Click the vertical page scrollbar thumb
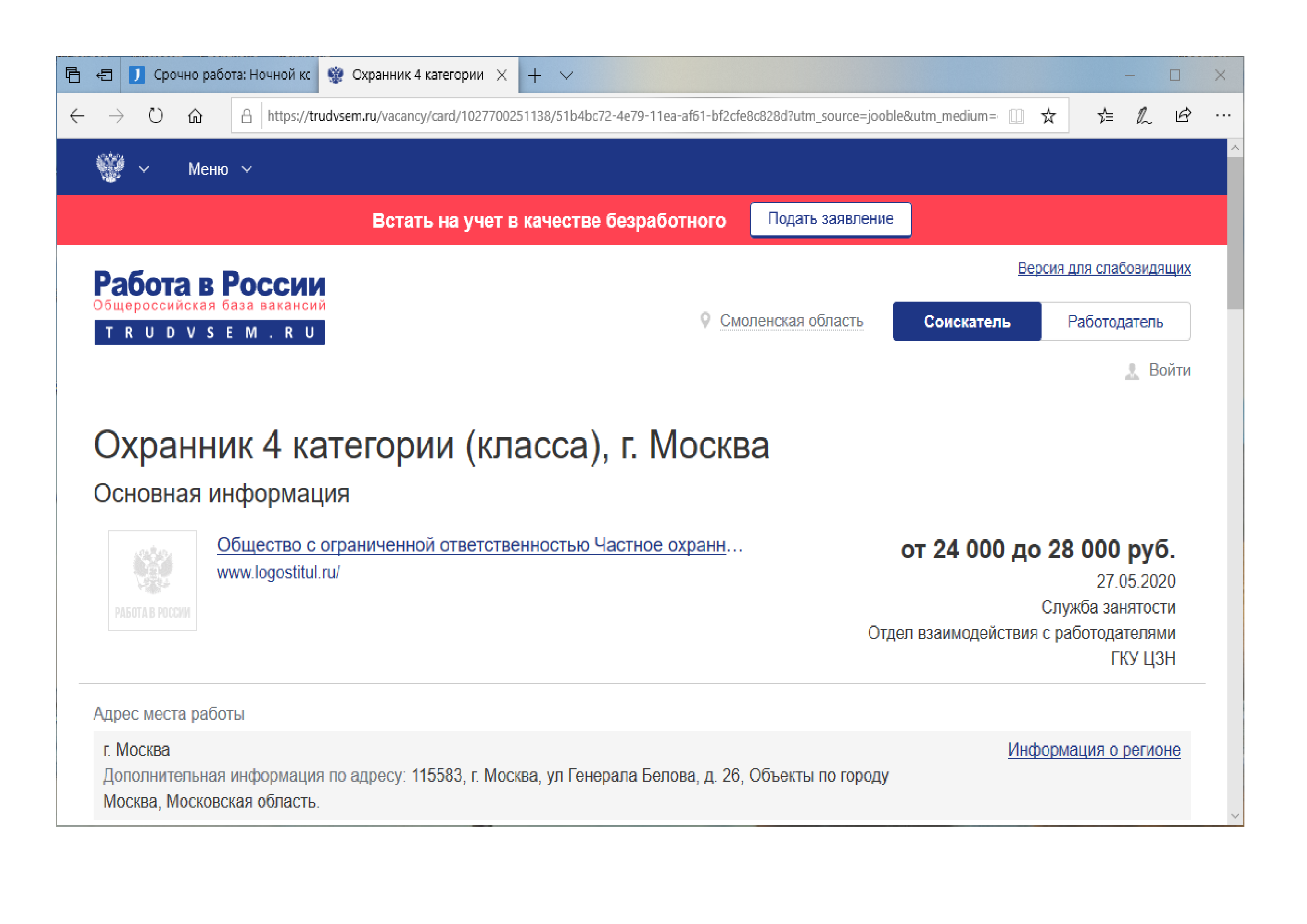 tap(1235, 233)
